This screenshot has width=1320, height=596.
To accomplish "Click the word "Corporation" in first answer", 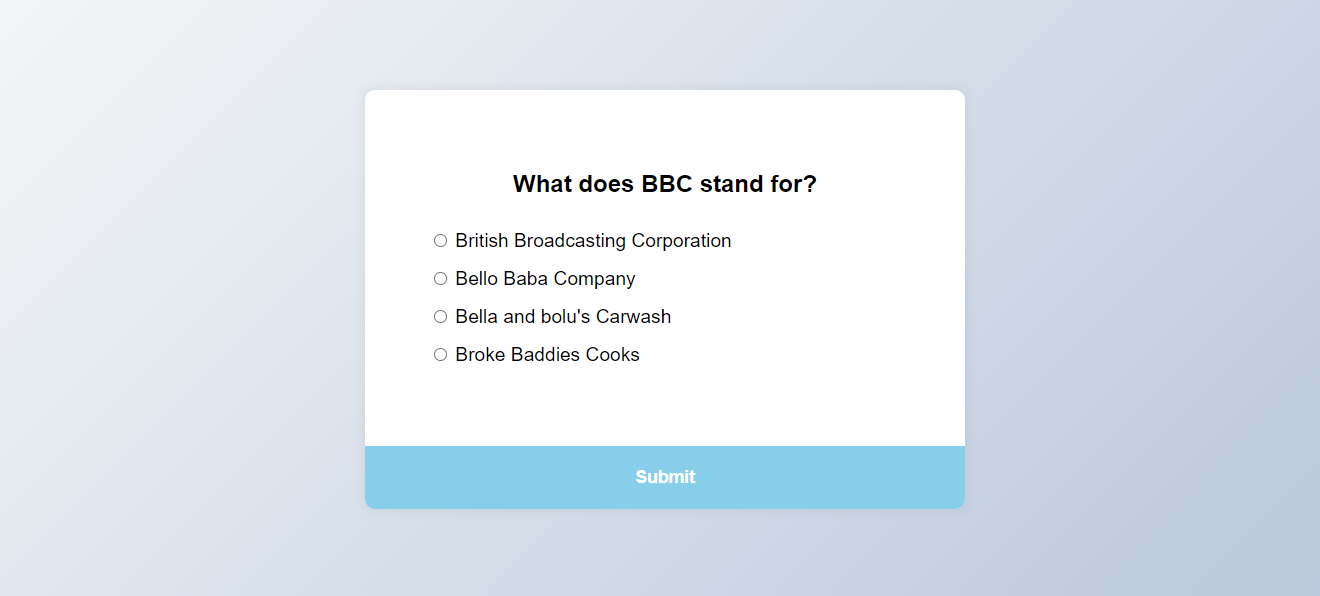I will 681,241.
